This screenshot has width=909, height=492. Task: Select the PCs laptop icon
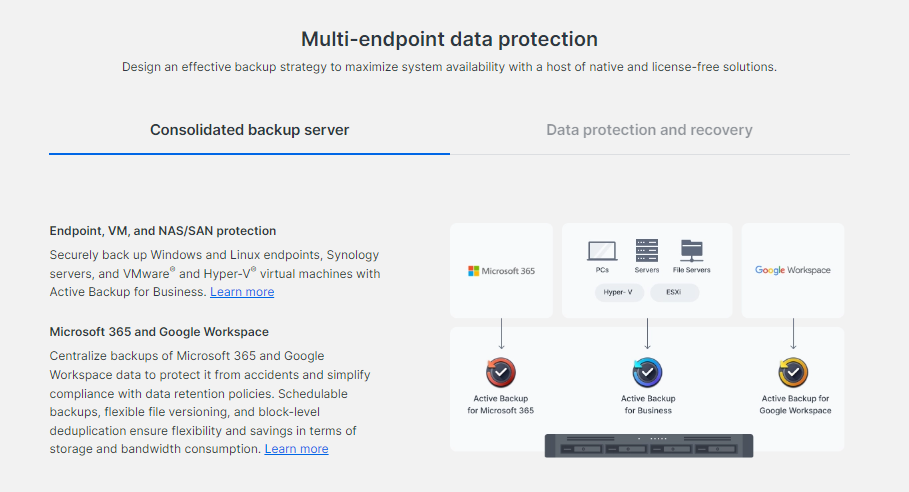[x=602, y=252]
